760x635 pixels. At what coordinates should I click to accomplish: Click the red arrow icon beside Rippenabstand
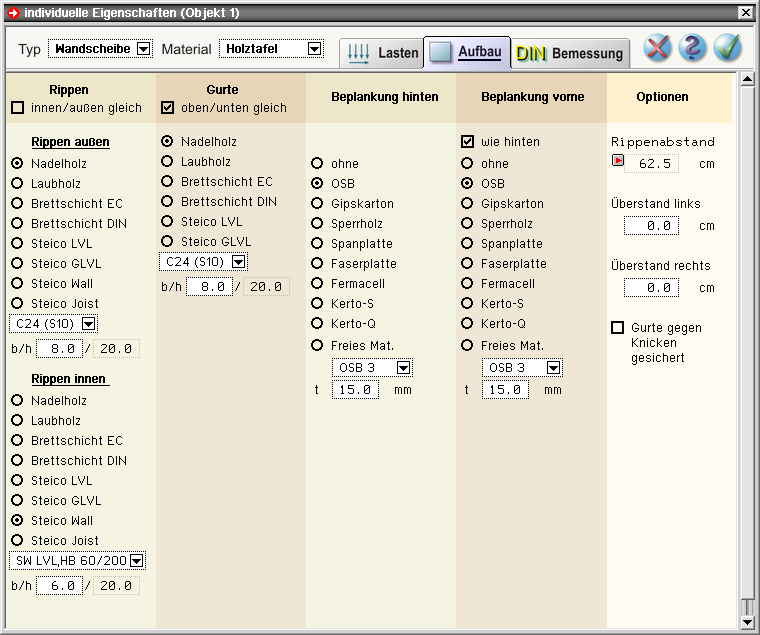click(617, 162)
